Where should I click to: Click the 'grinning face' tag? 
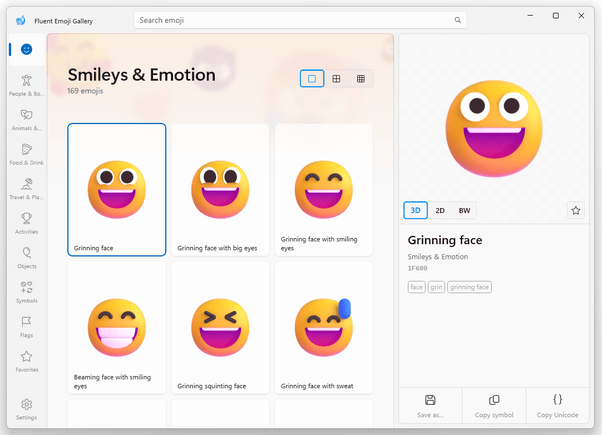(469, 287)
